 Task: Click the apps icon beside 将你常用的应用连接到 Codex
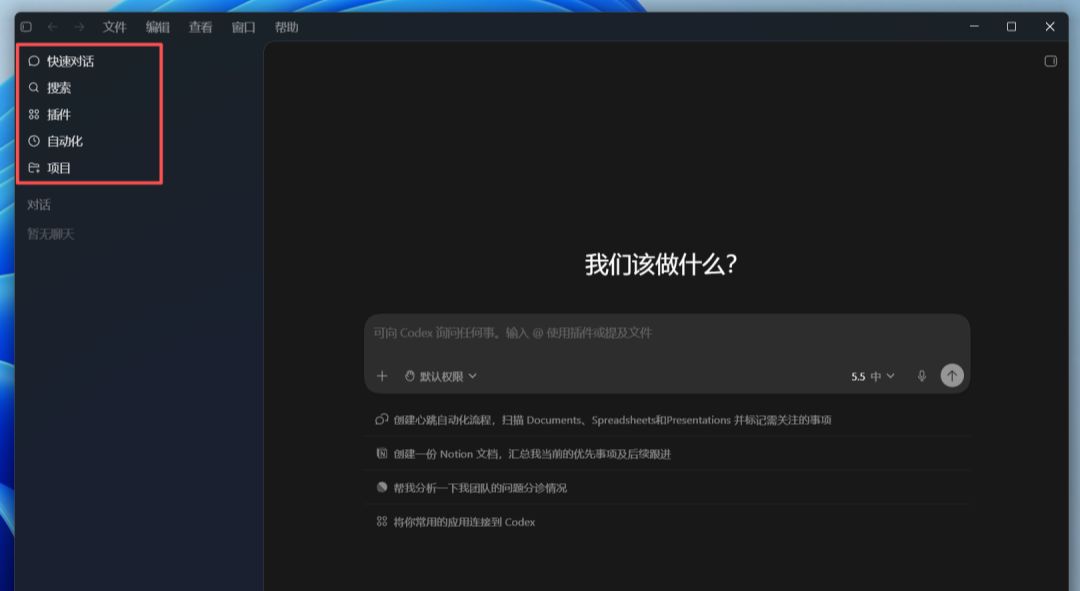(382, 521)
